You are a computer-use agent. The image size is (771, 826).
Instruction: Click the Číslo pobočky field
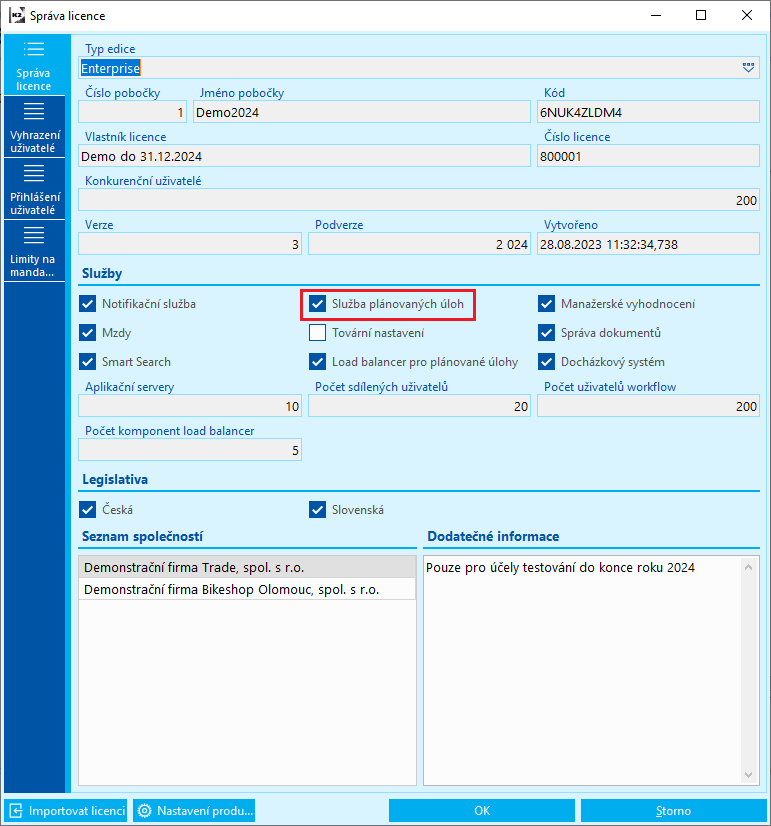(132, 112)
